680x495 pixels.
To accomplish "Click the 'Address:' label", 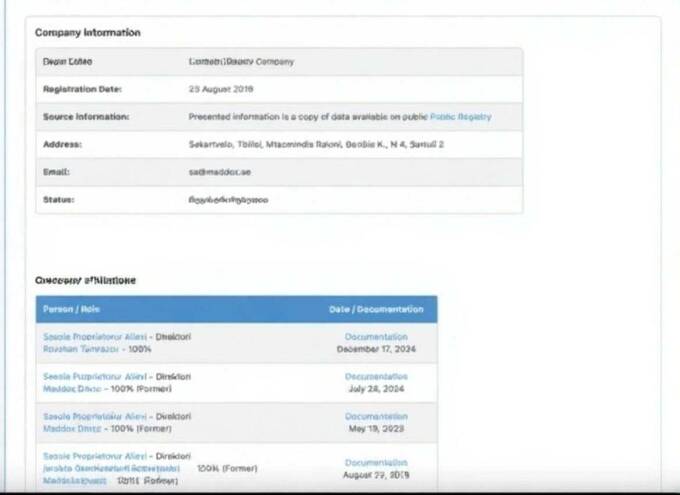I will [62, 144].
